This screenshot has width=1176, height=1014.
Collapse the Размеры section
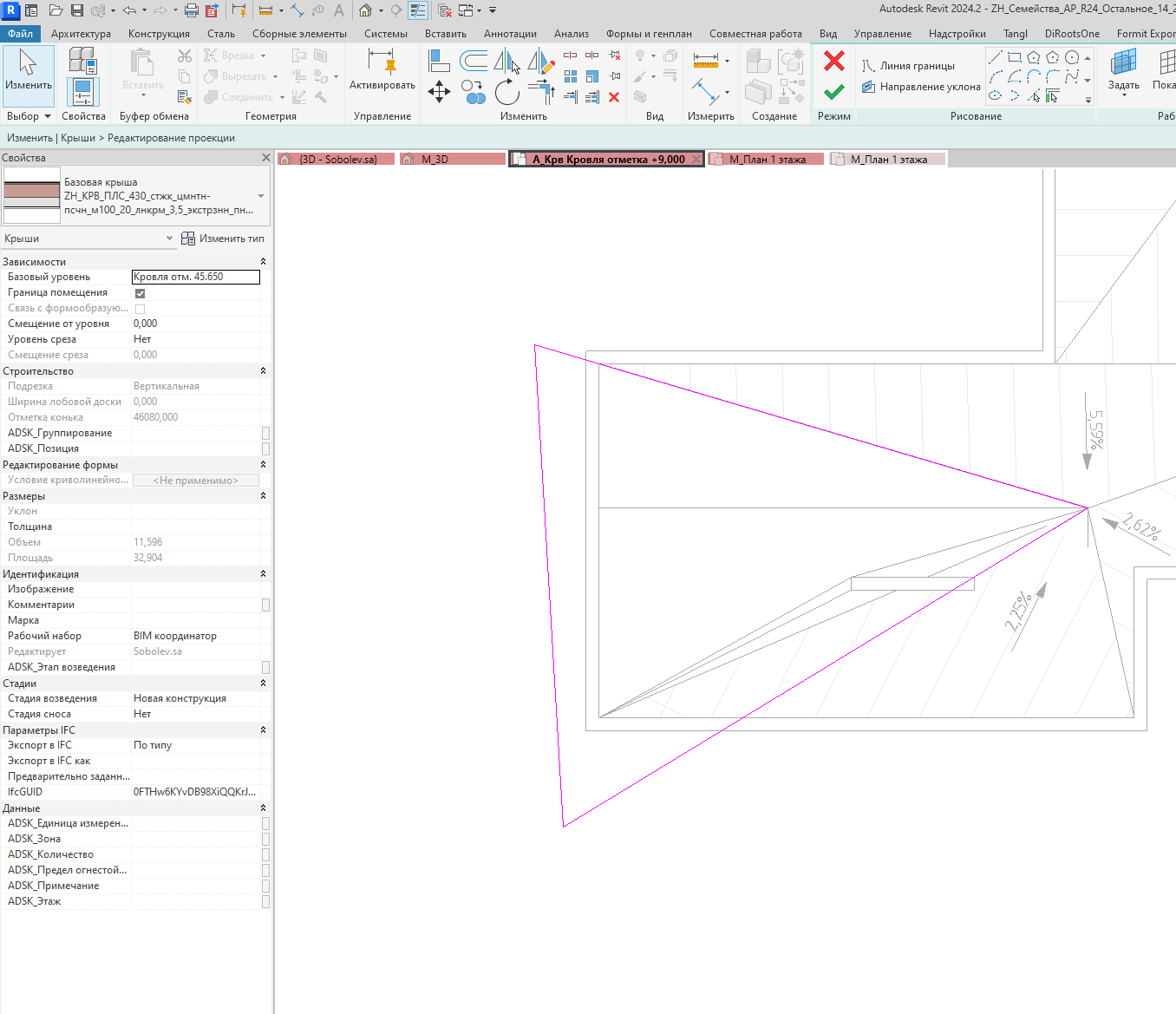point(263,496)
